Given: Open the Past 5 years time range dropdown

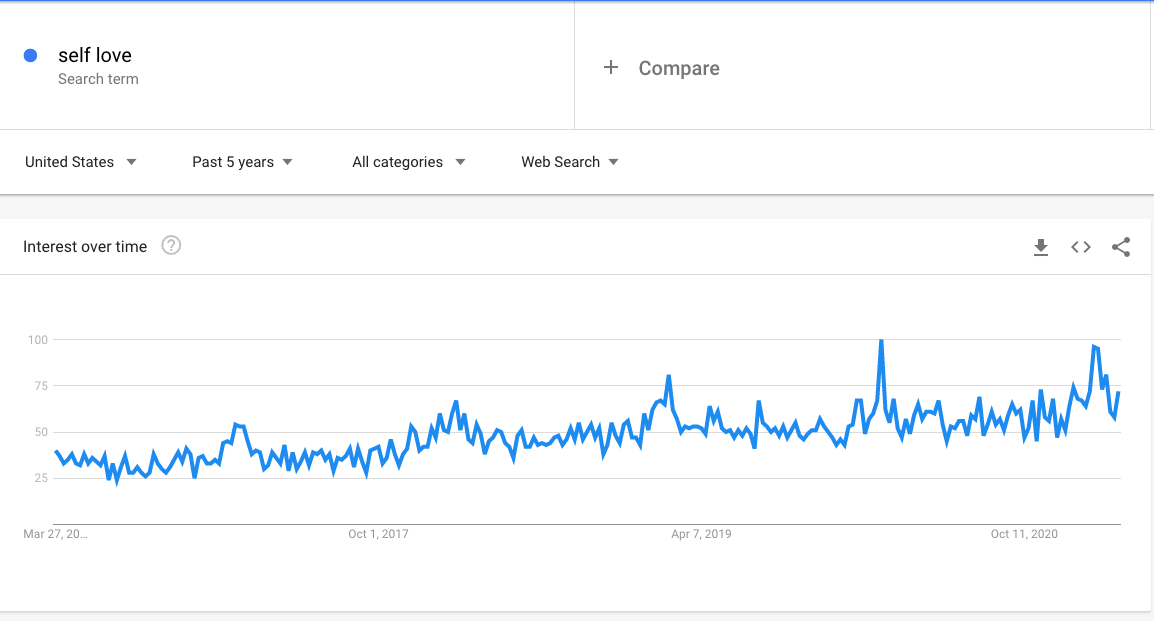Looking at the screenshot, I should (242, 162).
